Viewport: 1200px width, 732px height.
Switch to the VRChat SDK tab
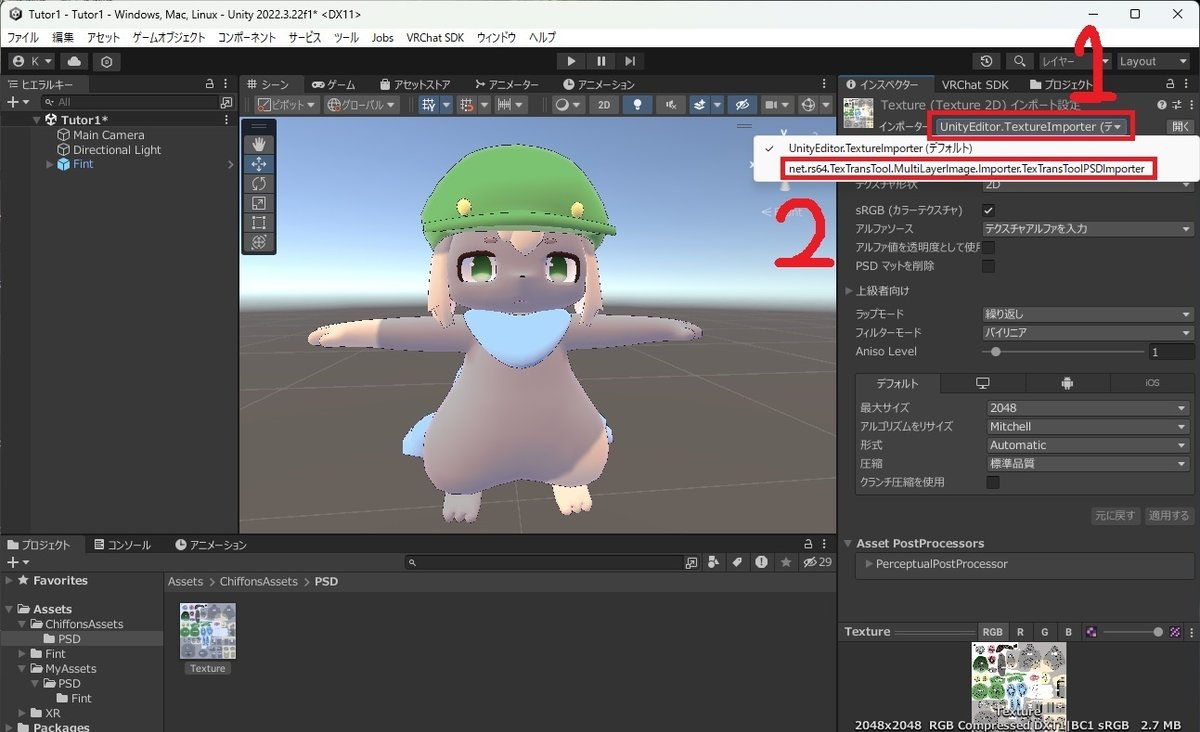(x=975, y=85)
